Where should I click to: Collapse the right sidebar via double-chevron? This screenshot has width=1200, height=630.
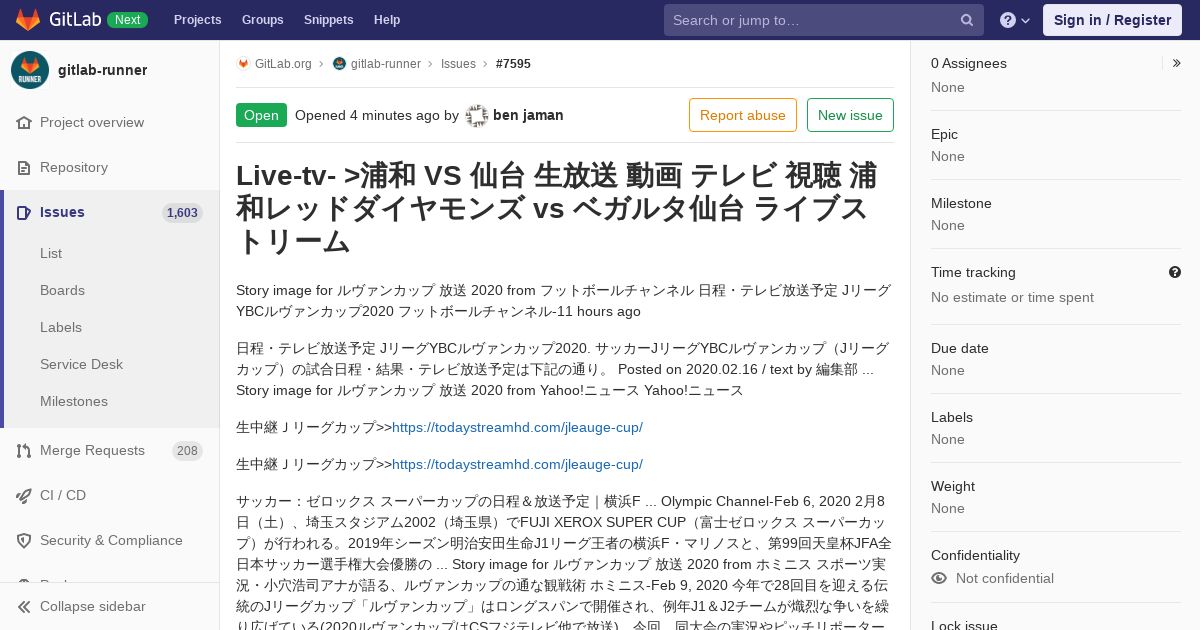point(1176,63)
